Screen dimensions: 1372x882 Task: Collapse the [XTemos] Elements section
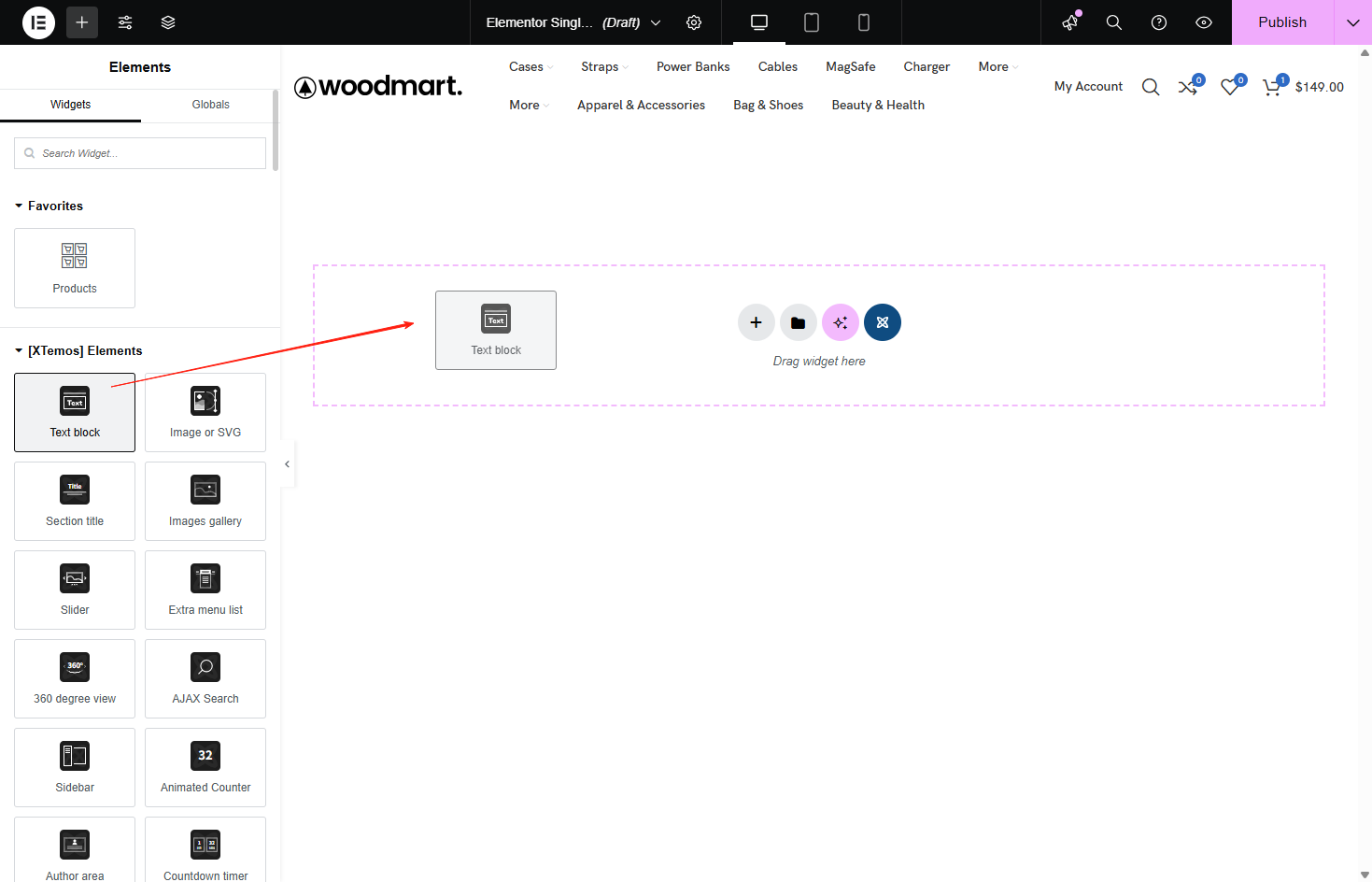[x=18, y=350]
